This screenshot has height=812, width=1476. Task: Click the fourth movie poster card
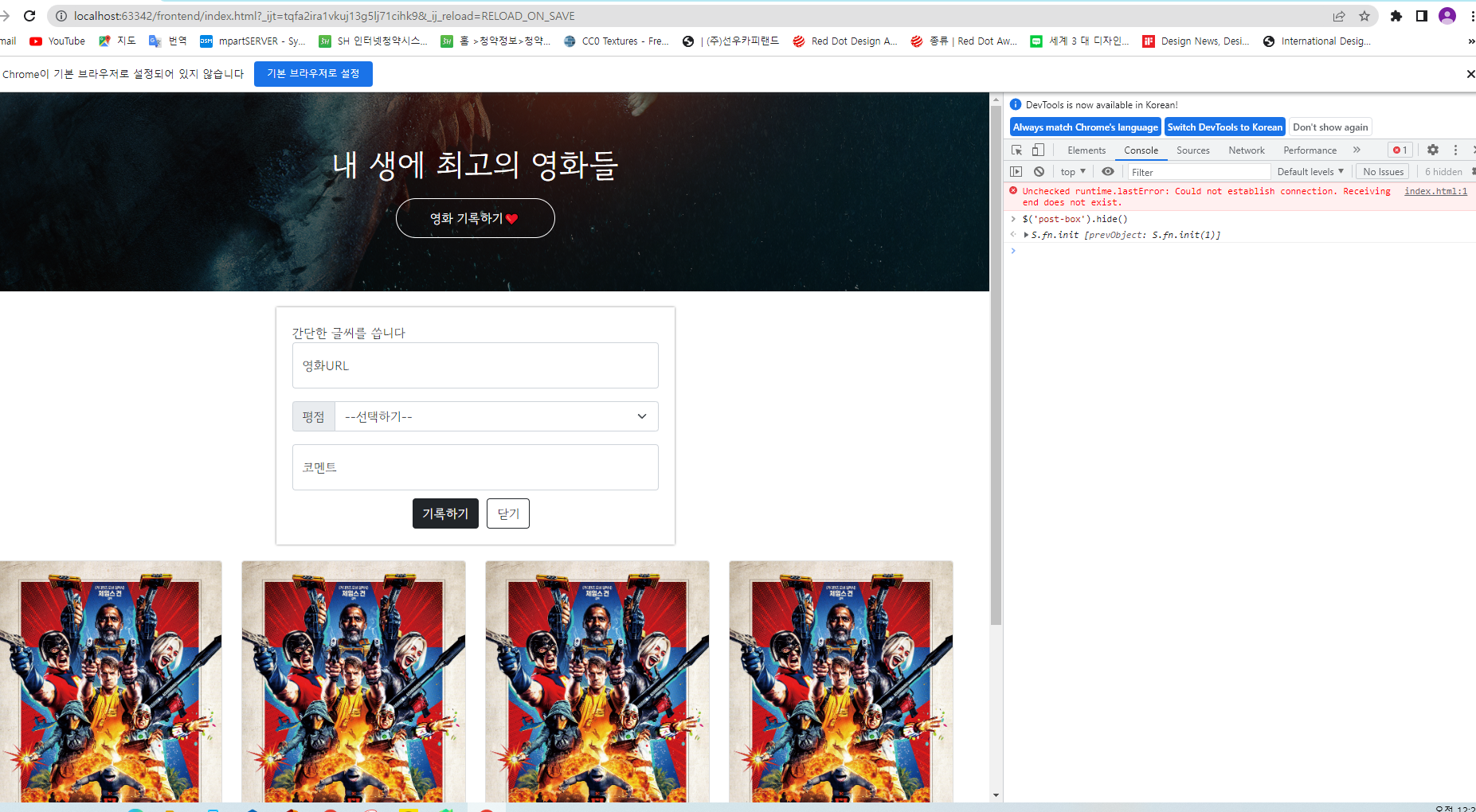841,681
